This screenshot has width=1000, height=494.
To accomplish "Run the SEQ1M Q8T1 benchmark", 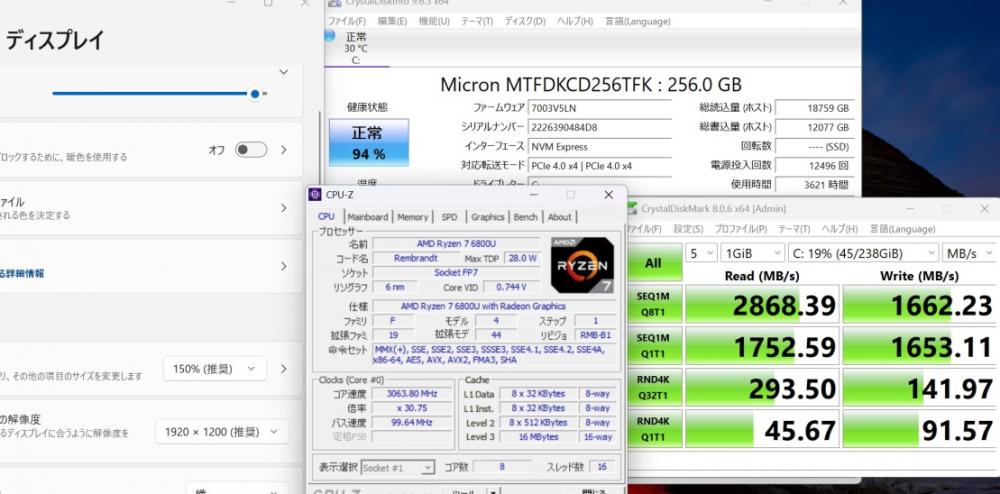I will pyautogui.click(x=653, y=304).
